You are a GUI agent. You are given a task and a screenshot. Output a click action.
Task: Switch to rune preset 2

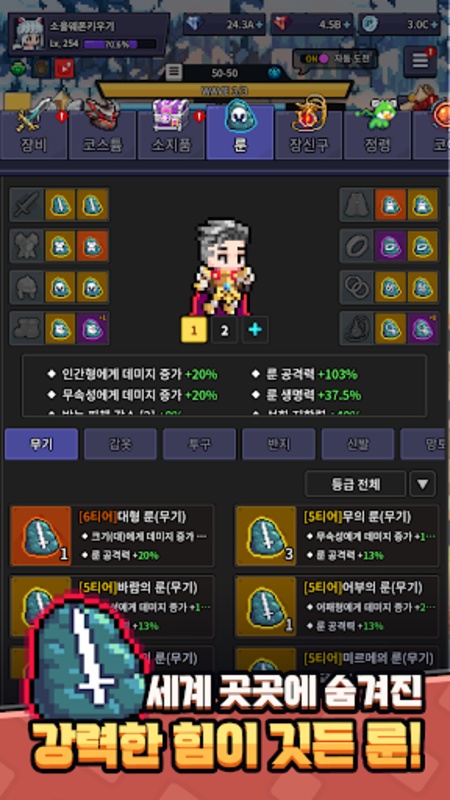pos(224,330)
